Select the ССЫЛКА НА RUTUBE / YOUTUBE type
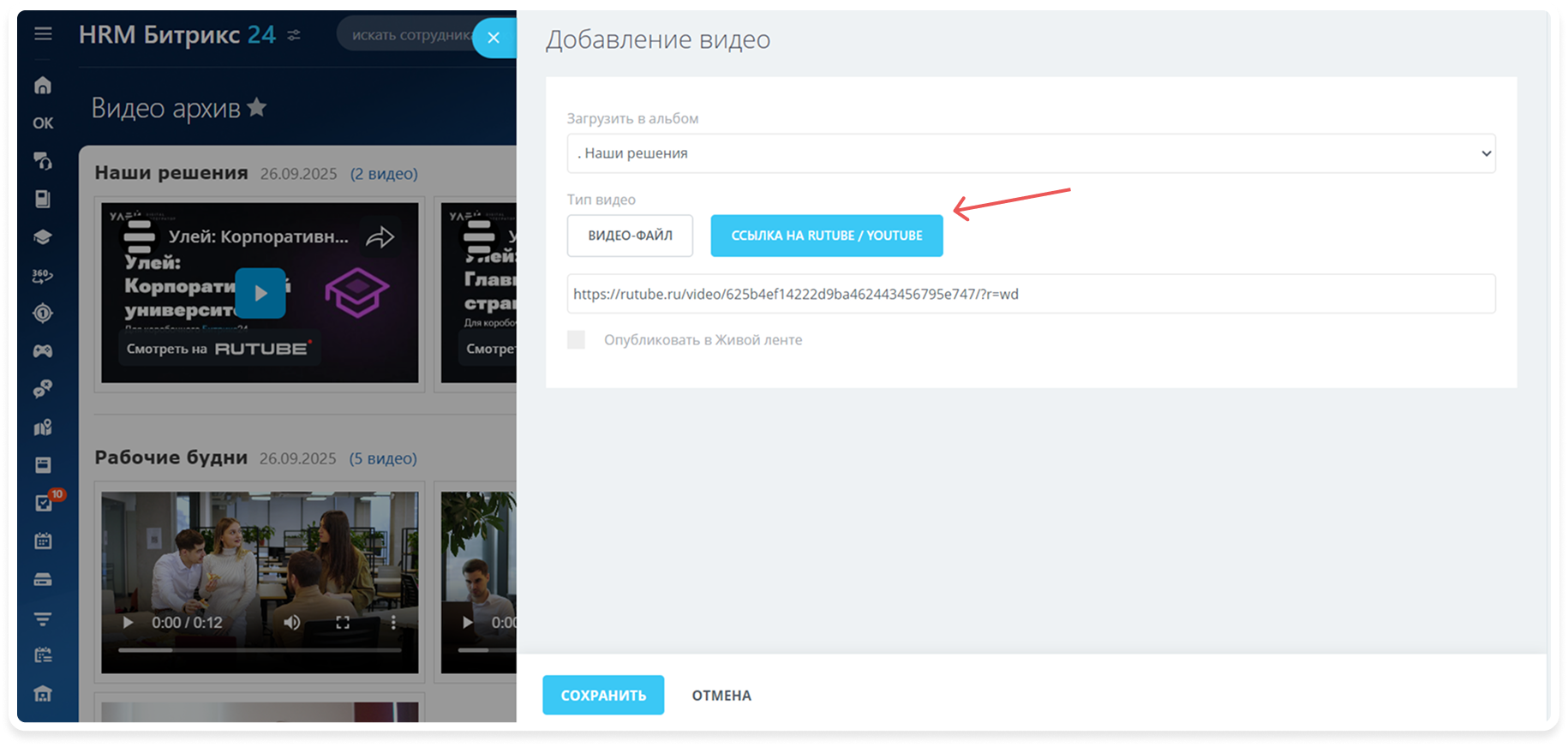Screen dimensions: 1568x747 pos(826,236)
